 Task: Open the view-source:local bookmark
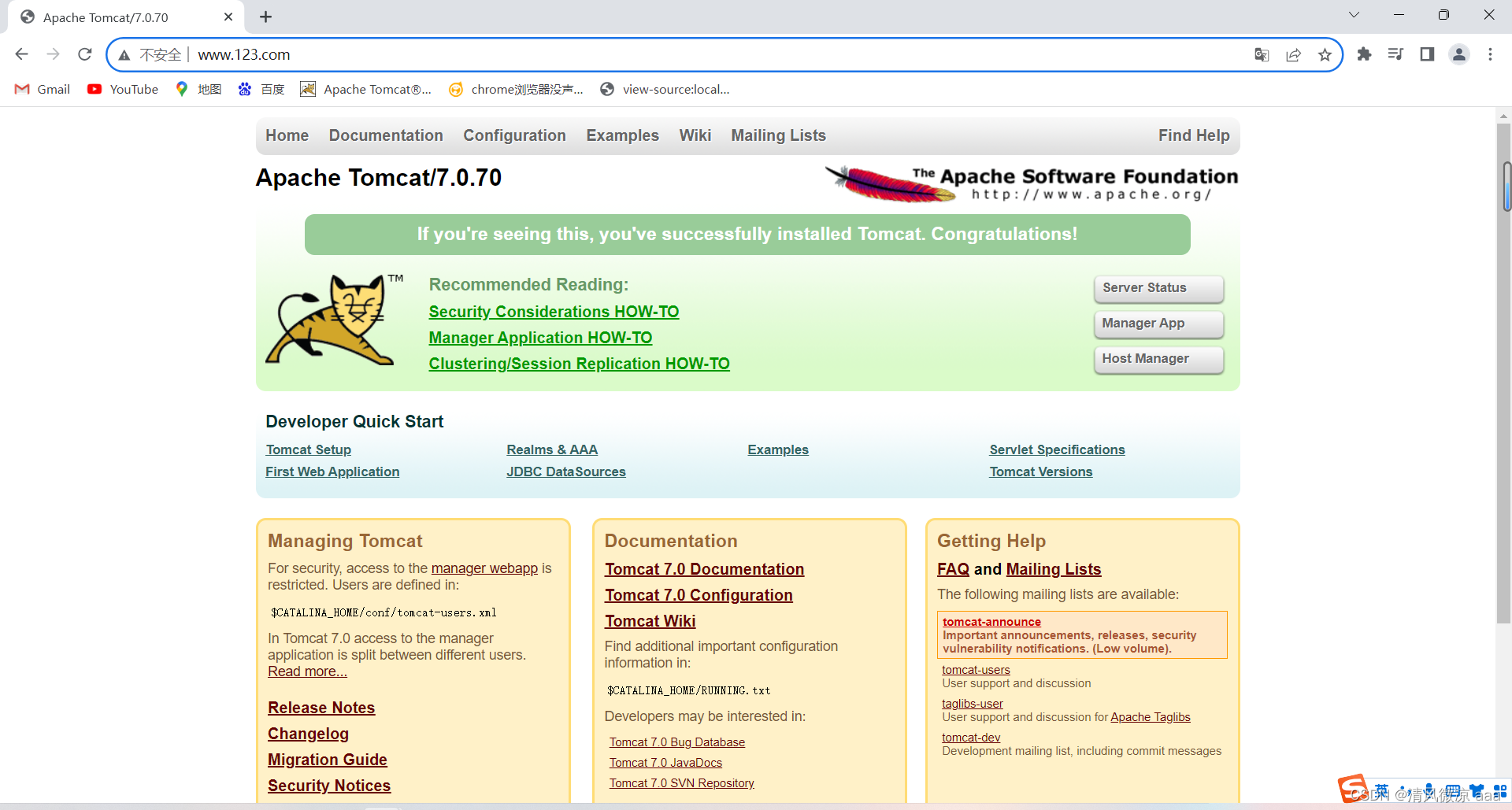665,89
